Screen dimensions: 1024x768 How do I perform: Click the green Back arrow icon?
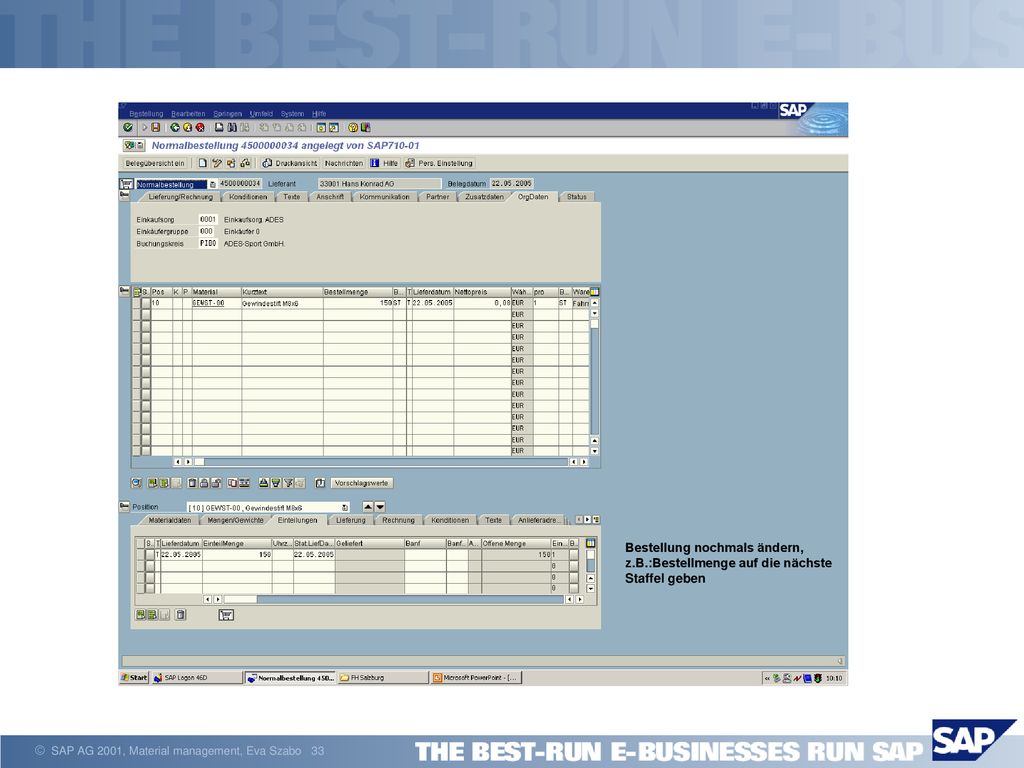[174, 127]
